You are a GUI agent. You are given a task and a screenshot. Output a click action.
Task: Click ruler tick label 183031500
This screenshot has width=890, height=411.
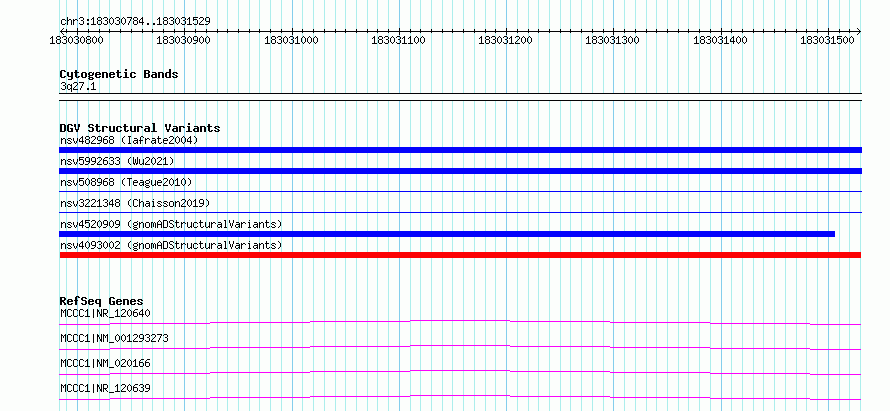tap(826, 40)
